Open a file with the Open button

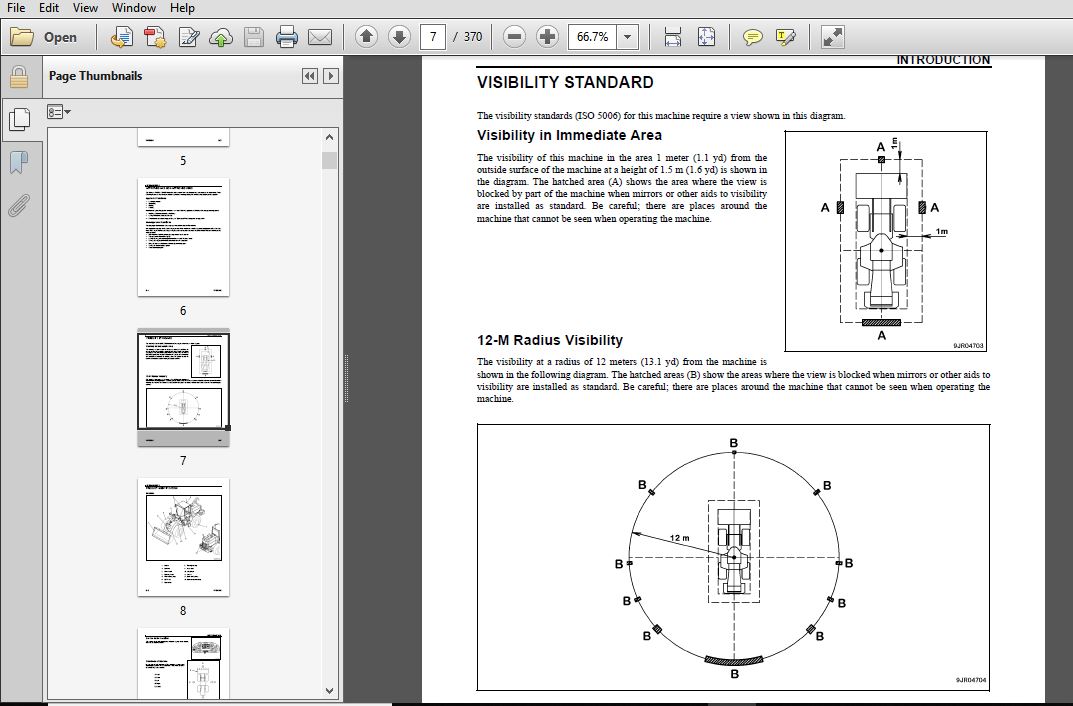tap(44, 37)
